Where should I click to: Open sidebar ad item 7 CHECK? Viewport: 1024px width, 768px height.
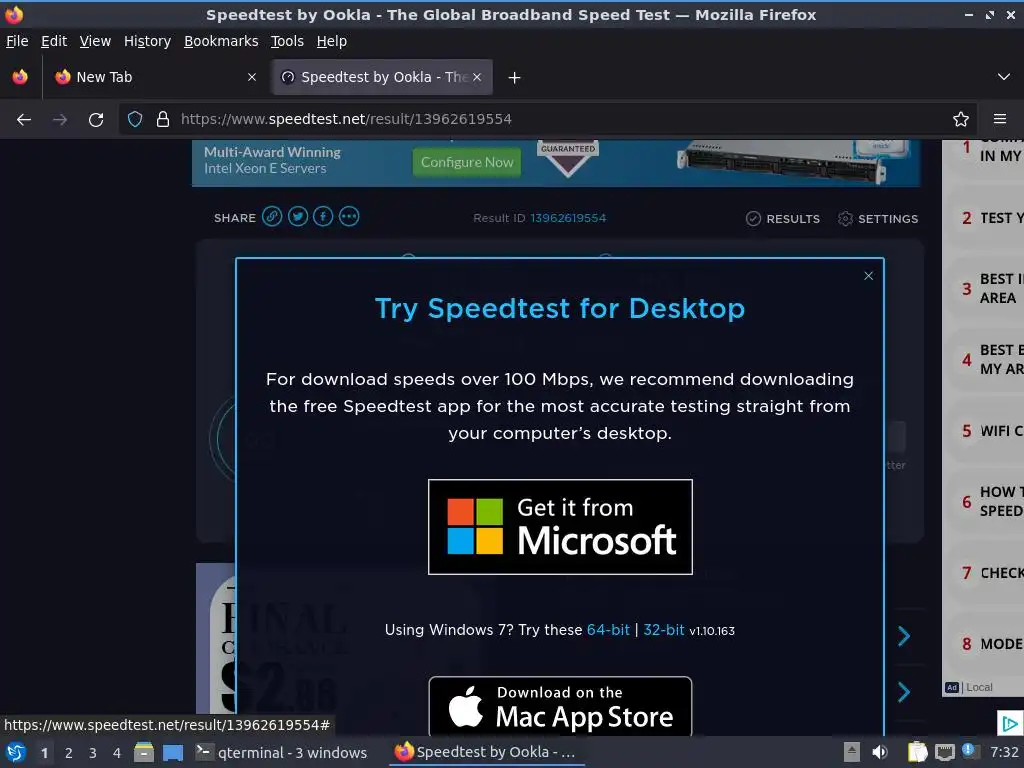(987, 573)
